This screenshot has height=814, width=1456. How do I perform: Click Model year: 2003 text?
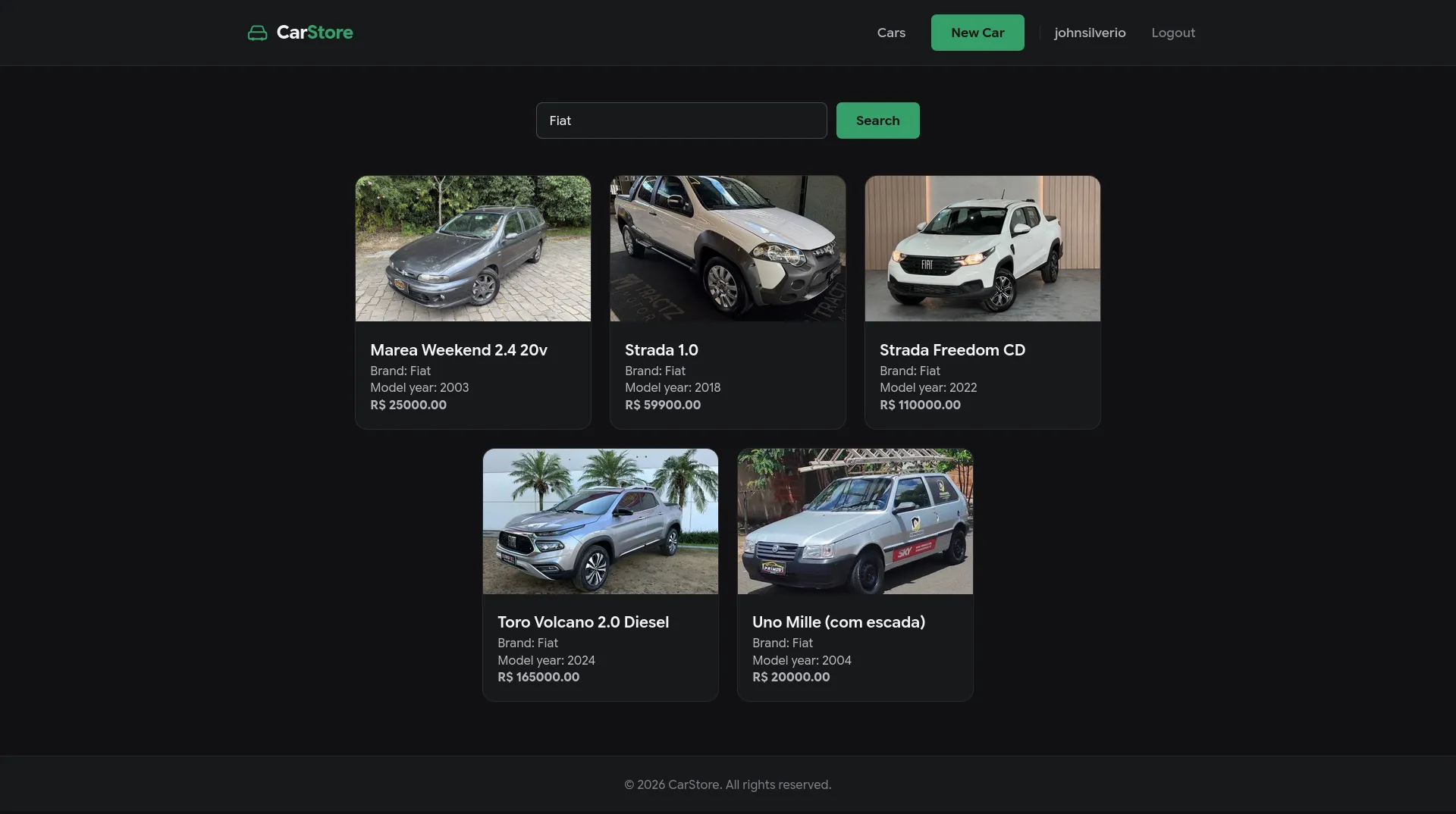pos(419,387)
